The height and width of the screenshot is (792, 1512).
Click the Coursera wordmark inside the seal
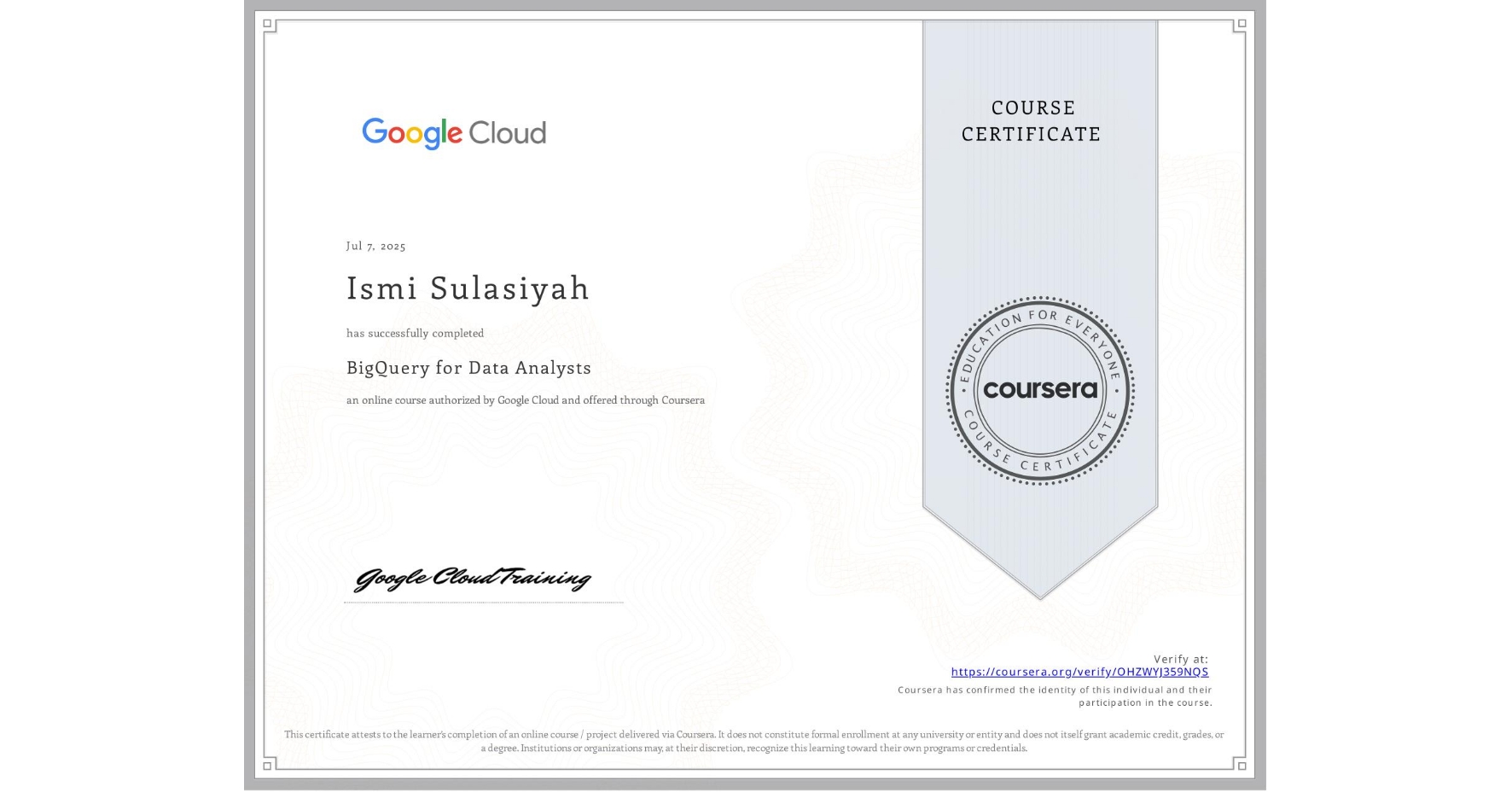pyautogui.click(x=1039, y=391)
